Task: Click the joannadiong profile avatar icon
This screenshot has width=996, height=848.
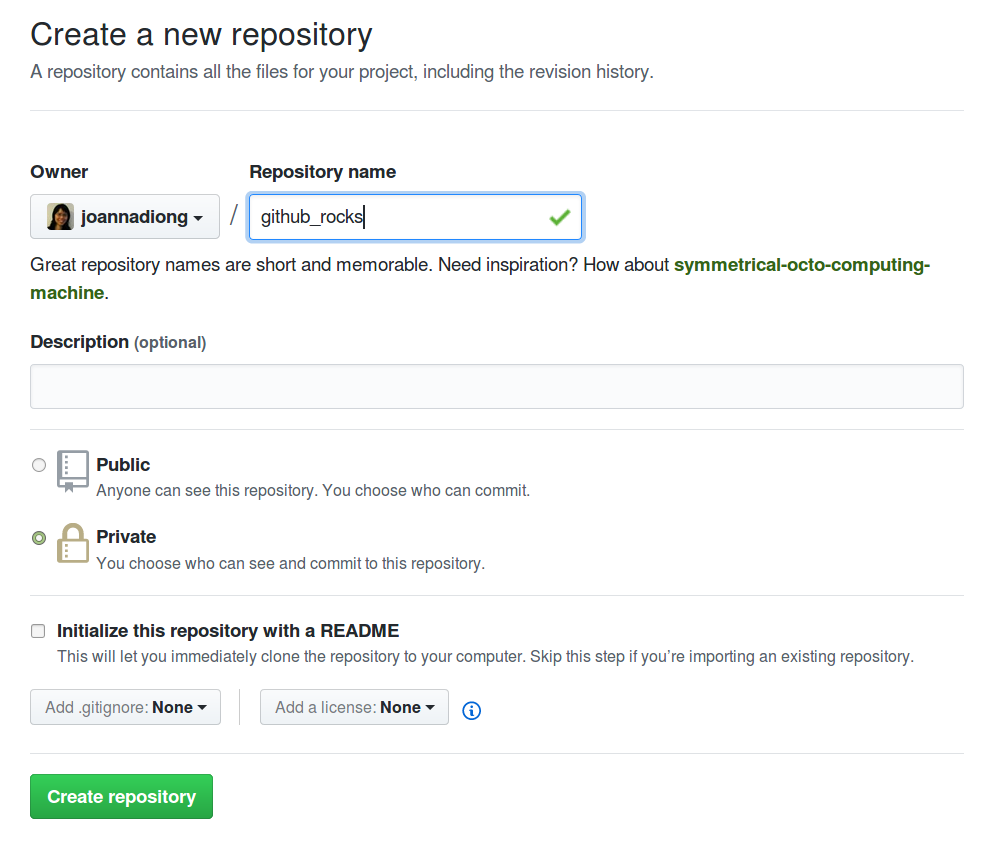Action: (60, 216)
